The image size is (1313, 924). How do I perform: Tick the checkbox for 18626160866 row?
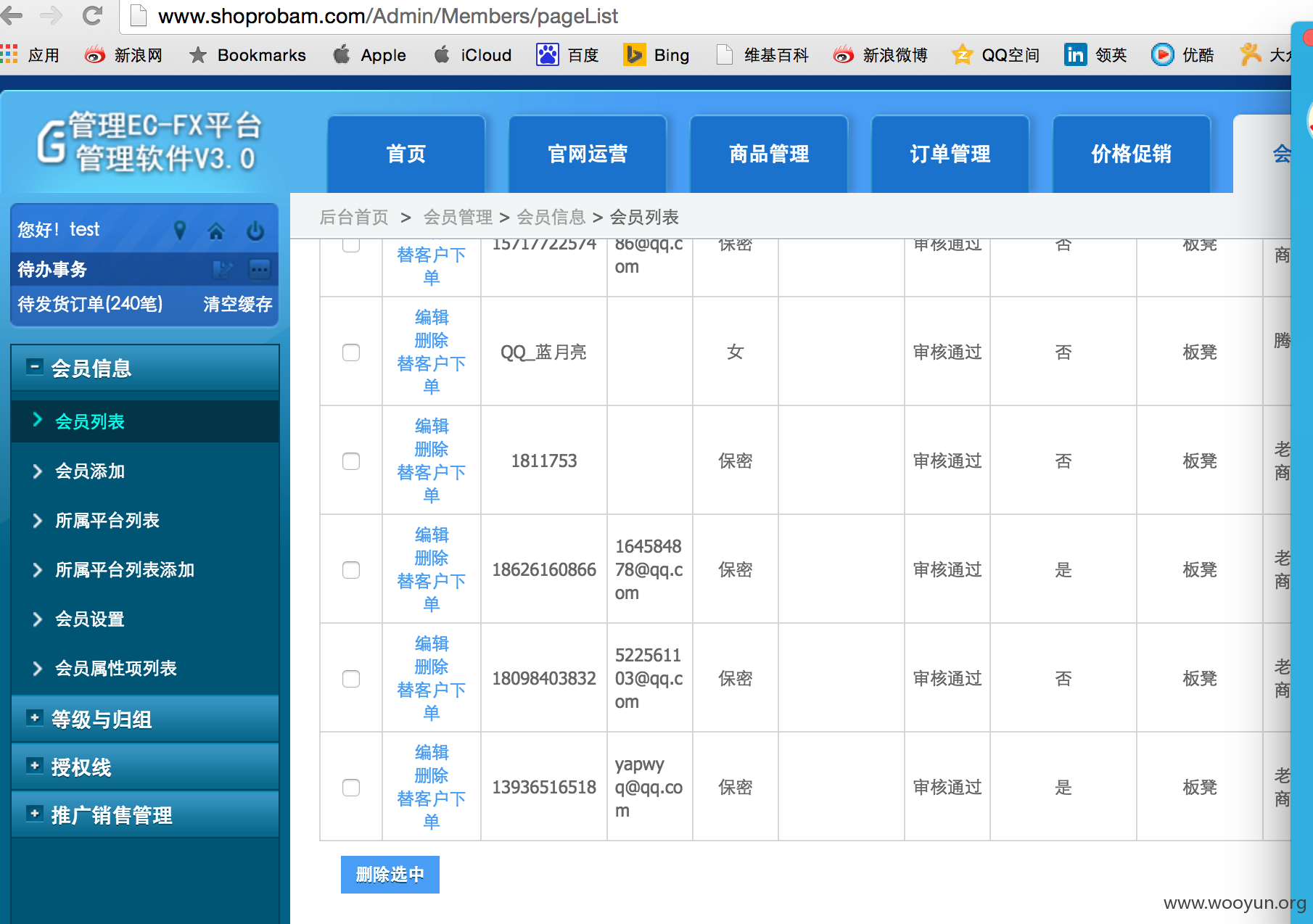click(x=351, y=570)
